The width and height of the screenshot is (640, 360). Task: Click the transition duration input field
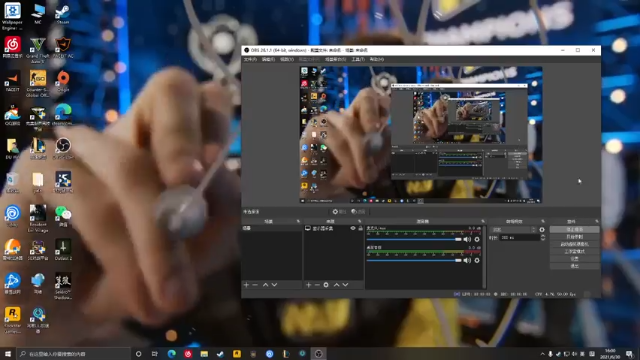coord(519,237)
